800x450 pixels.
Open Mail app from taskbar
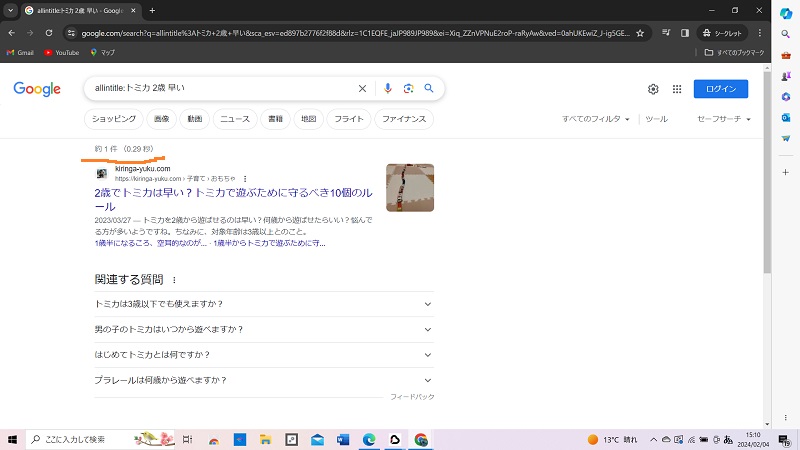[x=317, y=439]
